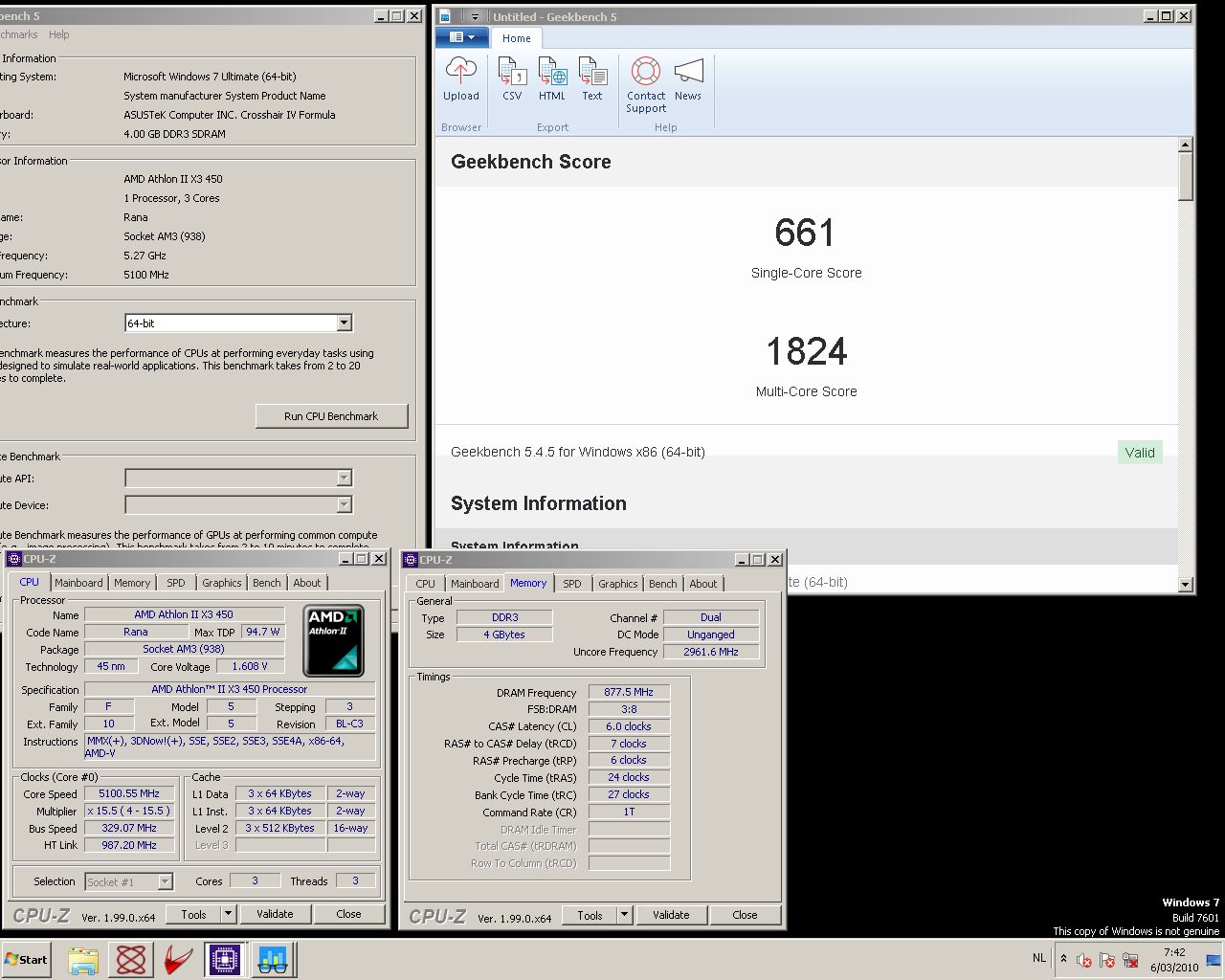1225x980 pixels.
Task: Click Geekbench results window title icon
Action: coord(446,16)
